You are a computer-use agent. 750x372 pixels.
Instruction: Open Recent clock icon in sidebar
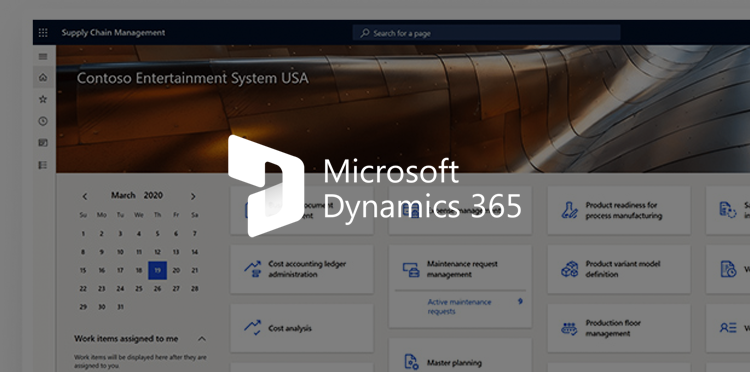(x=43, y=121)
